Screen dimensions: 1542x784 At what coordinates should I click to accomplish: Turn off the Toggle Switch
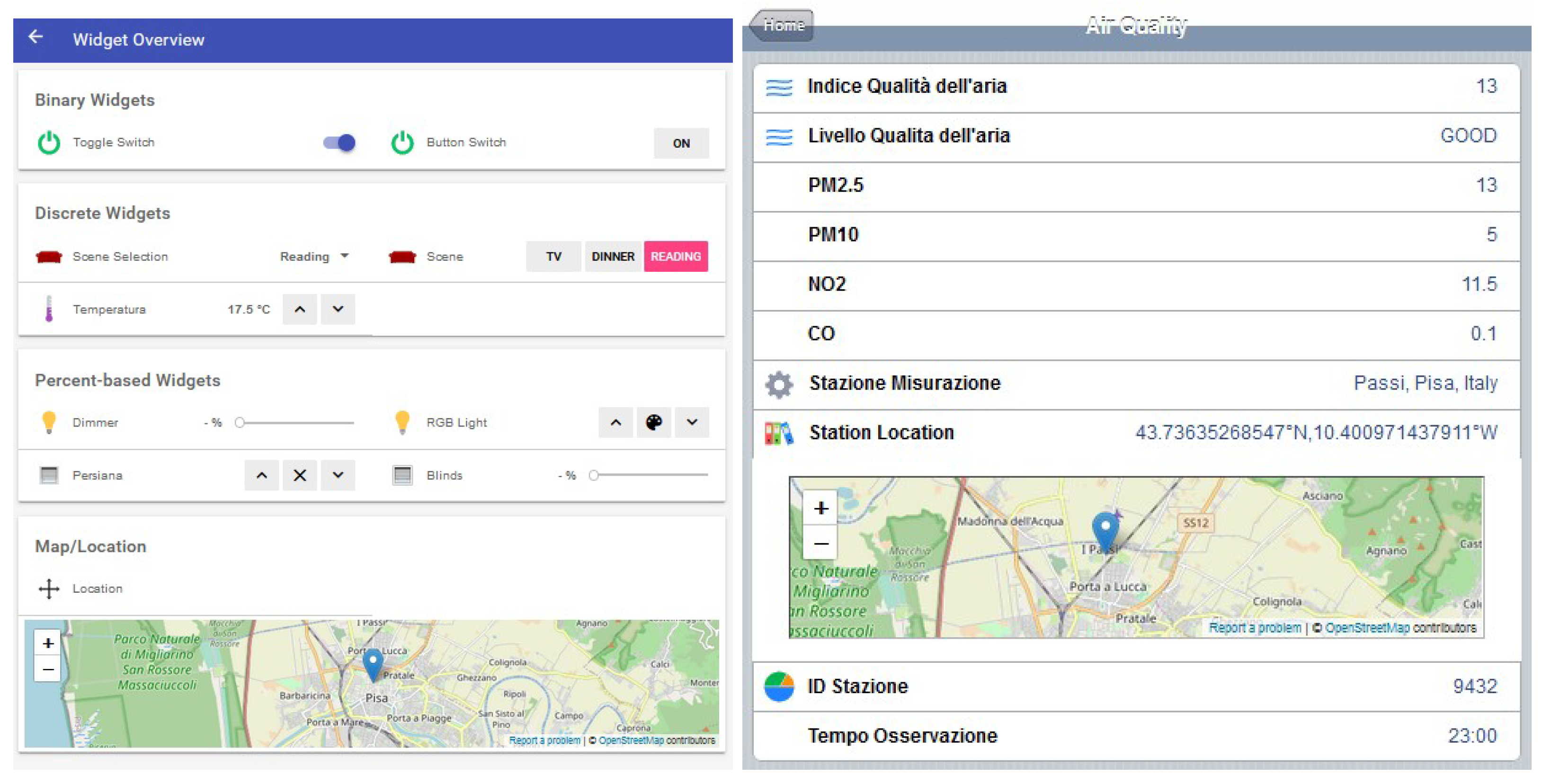click(x=339, y=143)
